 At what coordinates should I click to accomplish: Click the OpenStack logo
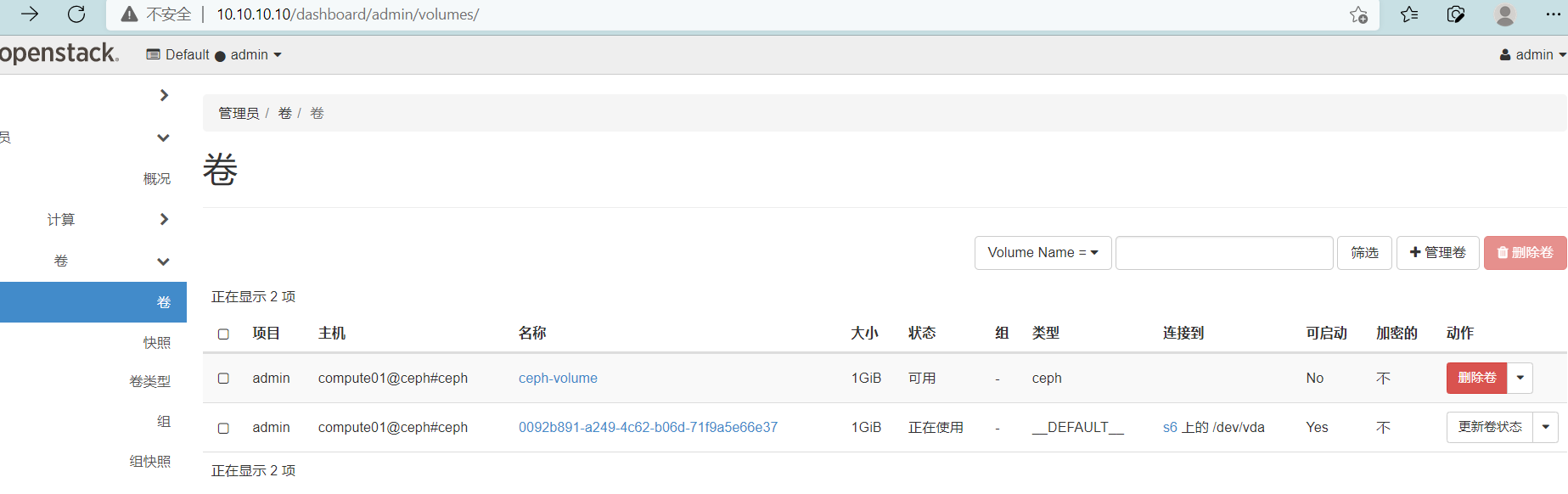(x=59, y=53)
